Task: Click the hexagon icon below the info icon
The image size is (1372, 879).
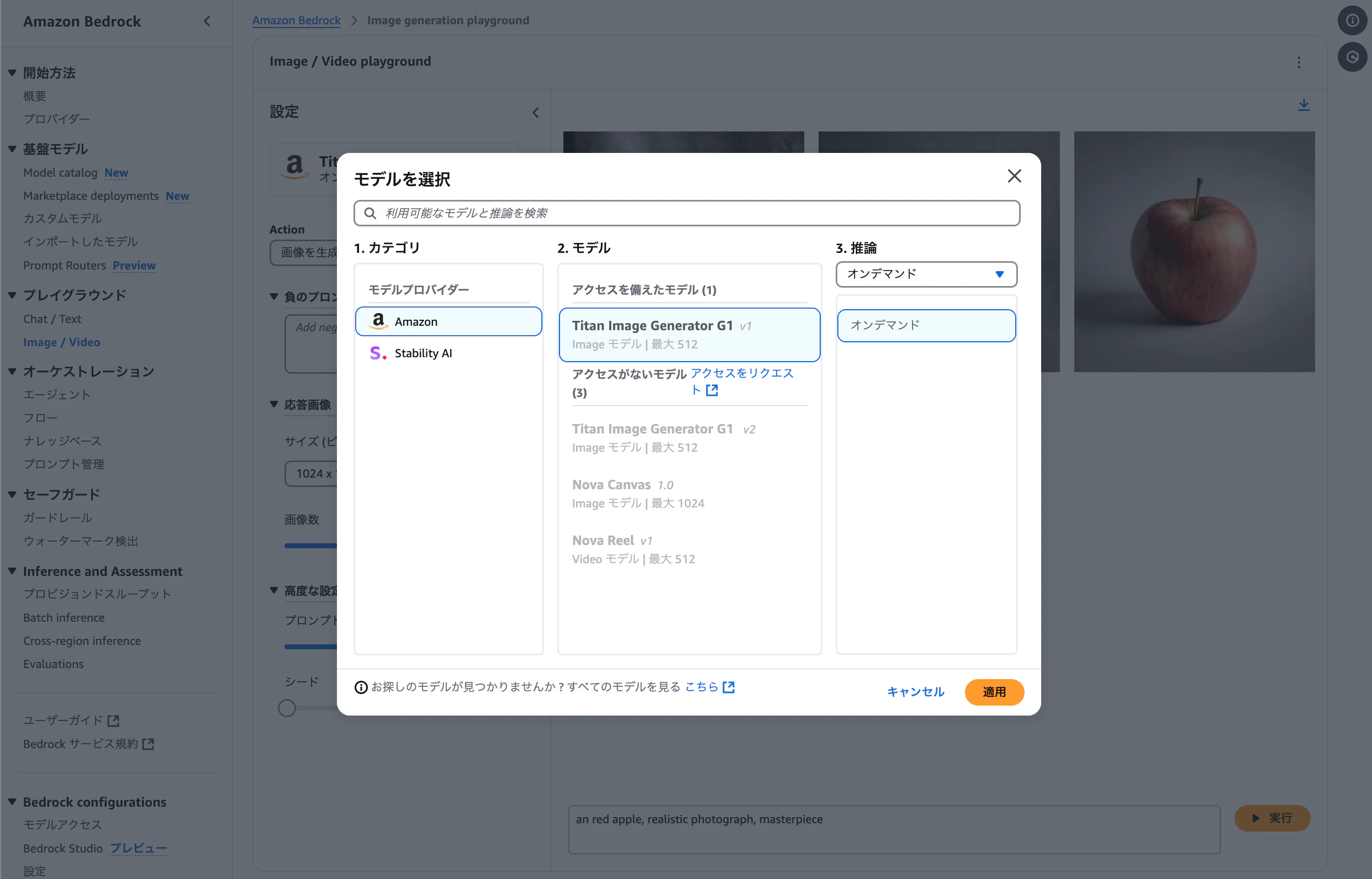Action: click(x=1352, y=57)
